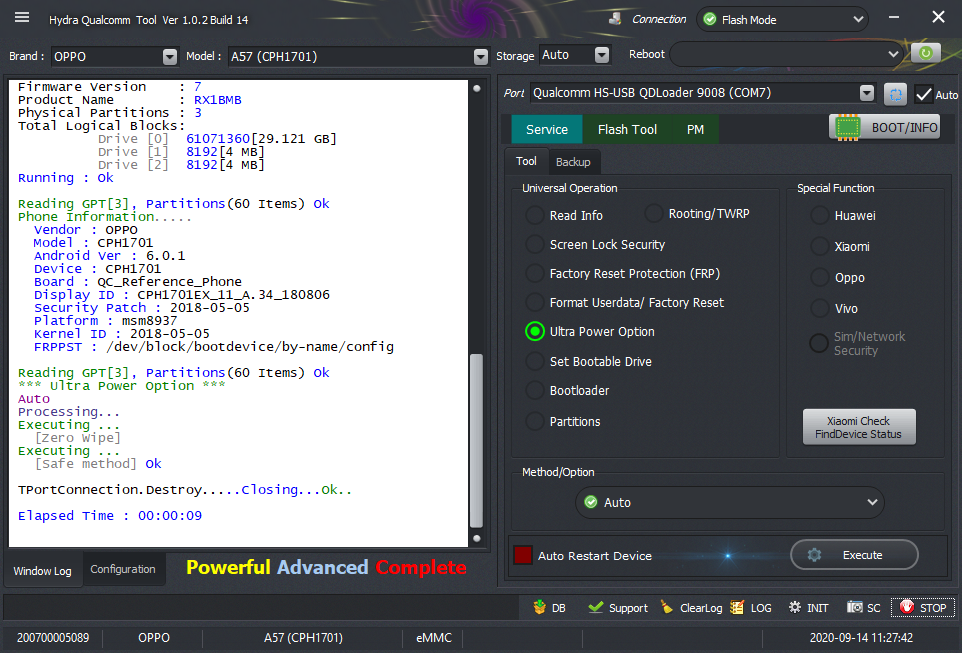Viewport: 962px width, 653px height.
Task: Select the Bootloader radio button
Action: coord(534,390)
